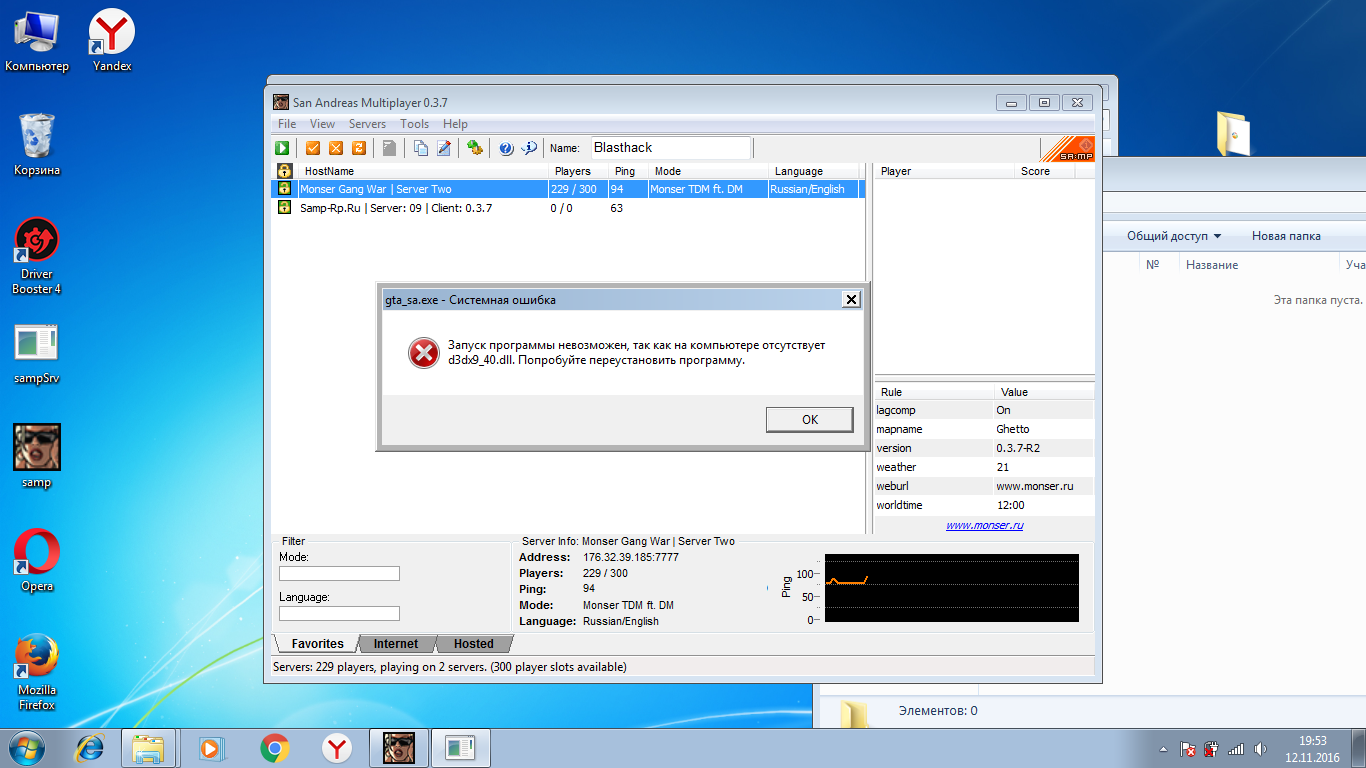
Task: Click the orange X Delete Server icon
Action: pyautogui.click(x=336, y=148)
